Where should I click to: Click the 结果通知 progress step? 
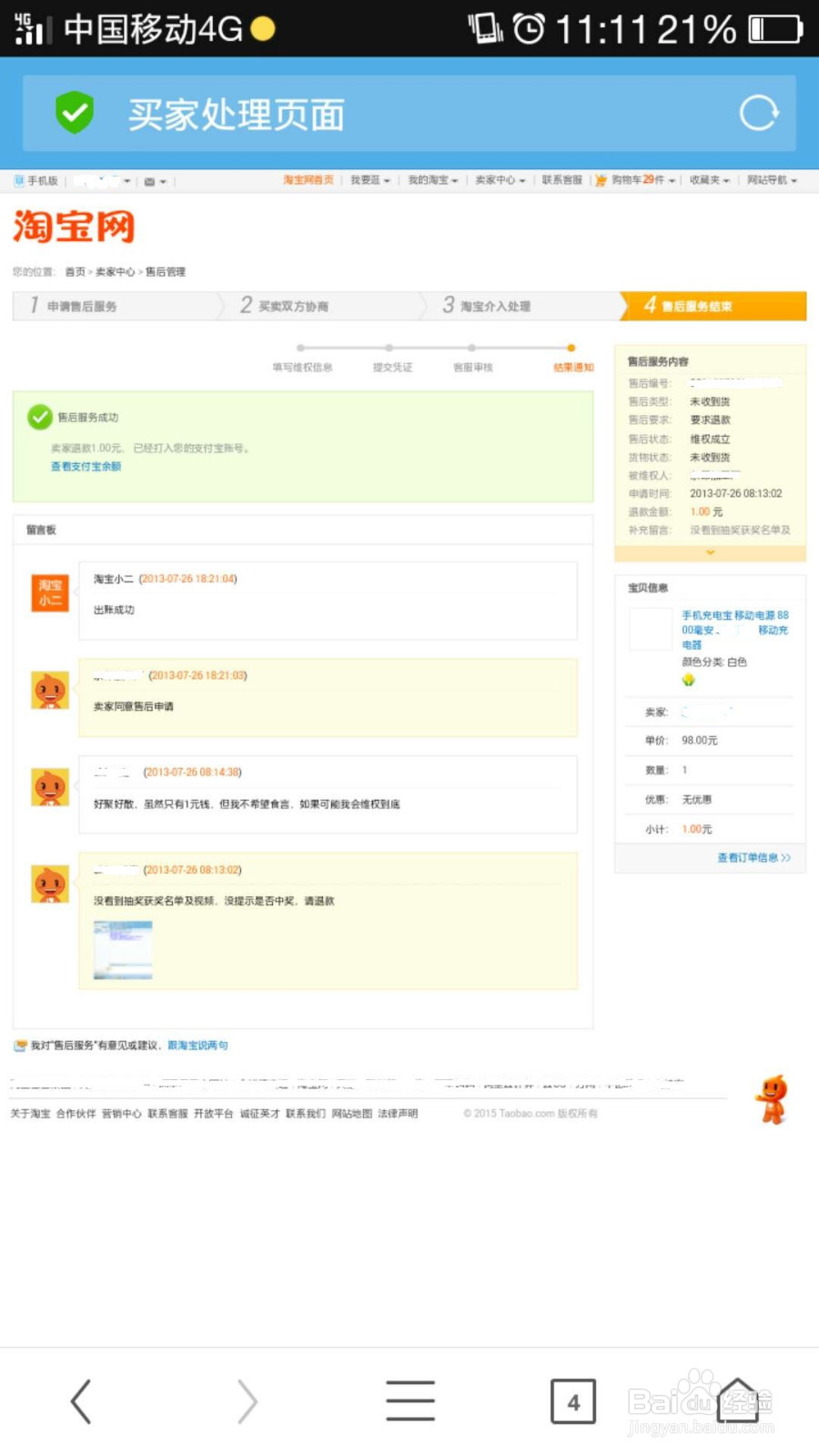click(x=573, y=368)
